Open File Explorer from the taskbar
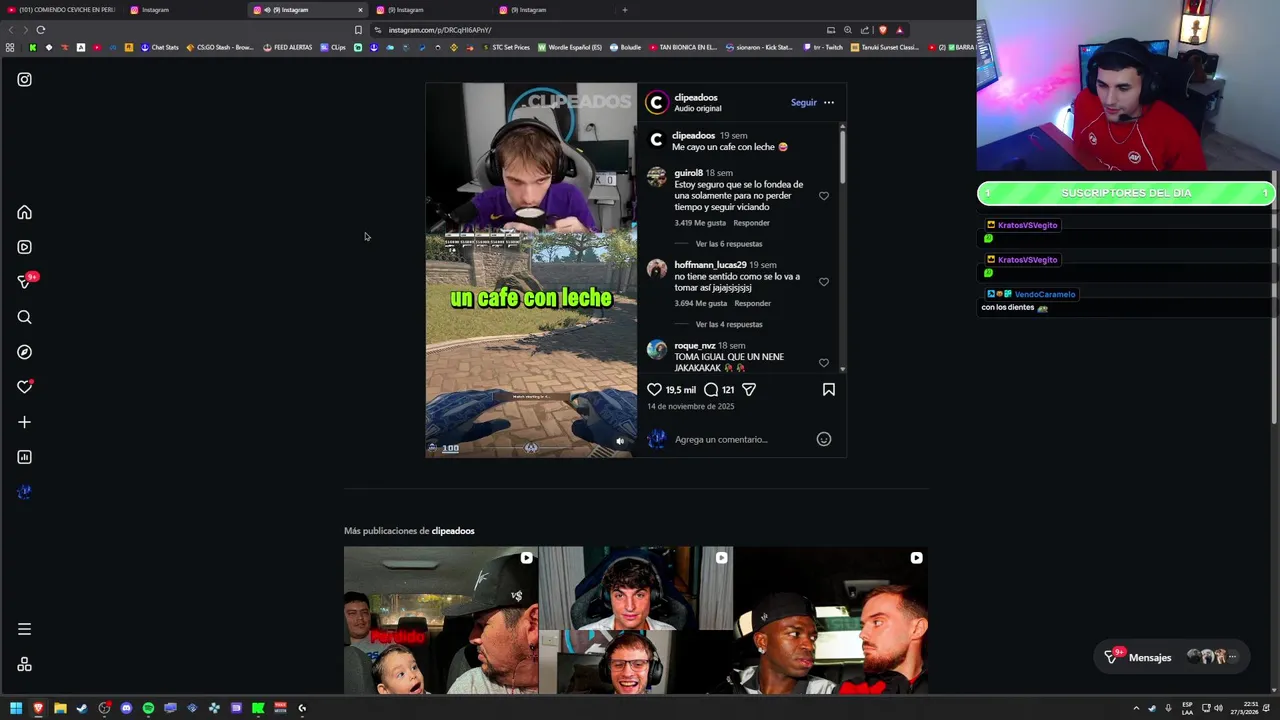Viewport: 1280px width, 720px height. [60, 708]
